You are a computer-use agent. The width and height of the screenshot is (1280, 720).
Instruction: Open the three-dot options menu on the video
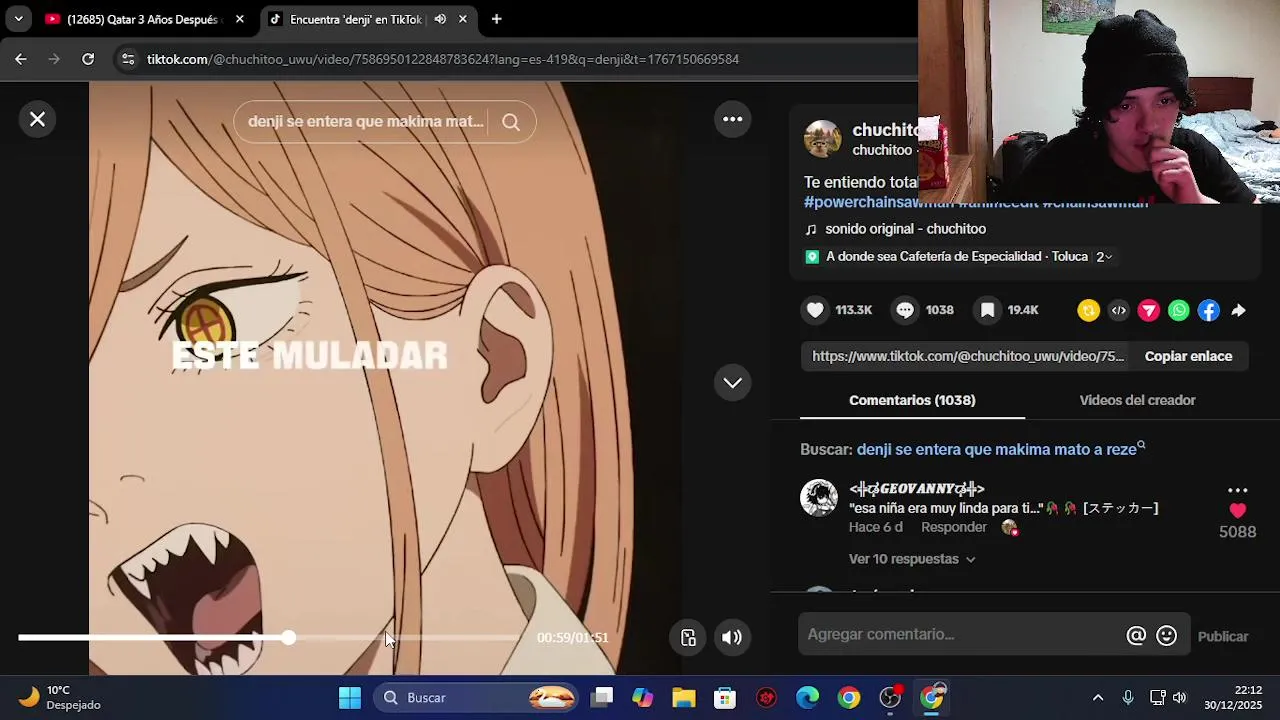(x=733, y=120)
